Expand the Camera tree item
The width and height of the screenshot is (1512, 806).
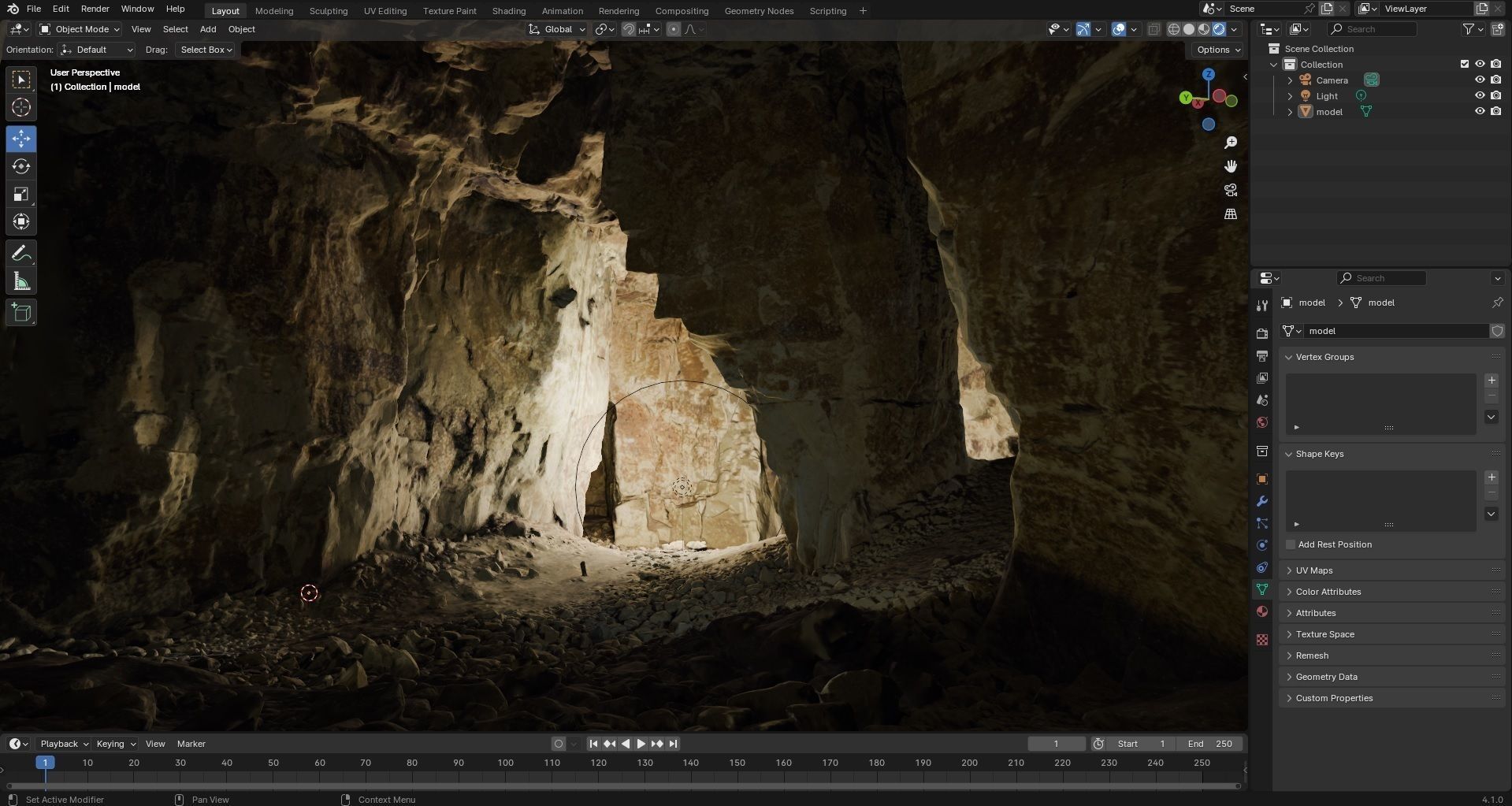[x=1290, y=80]
